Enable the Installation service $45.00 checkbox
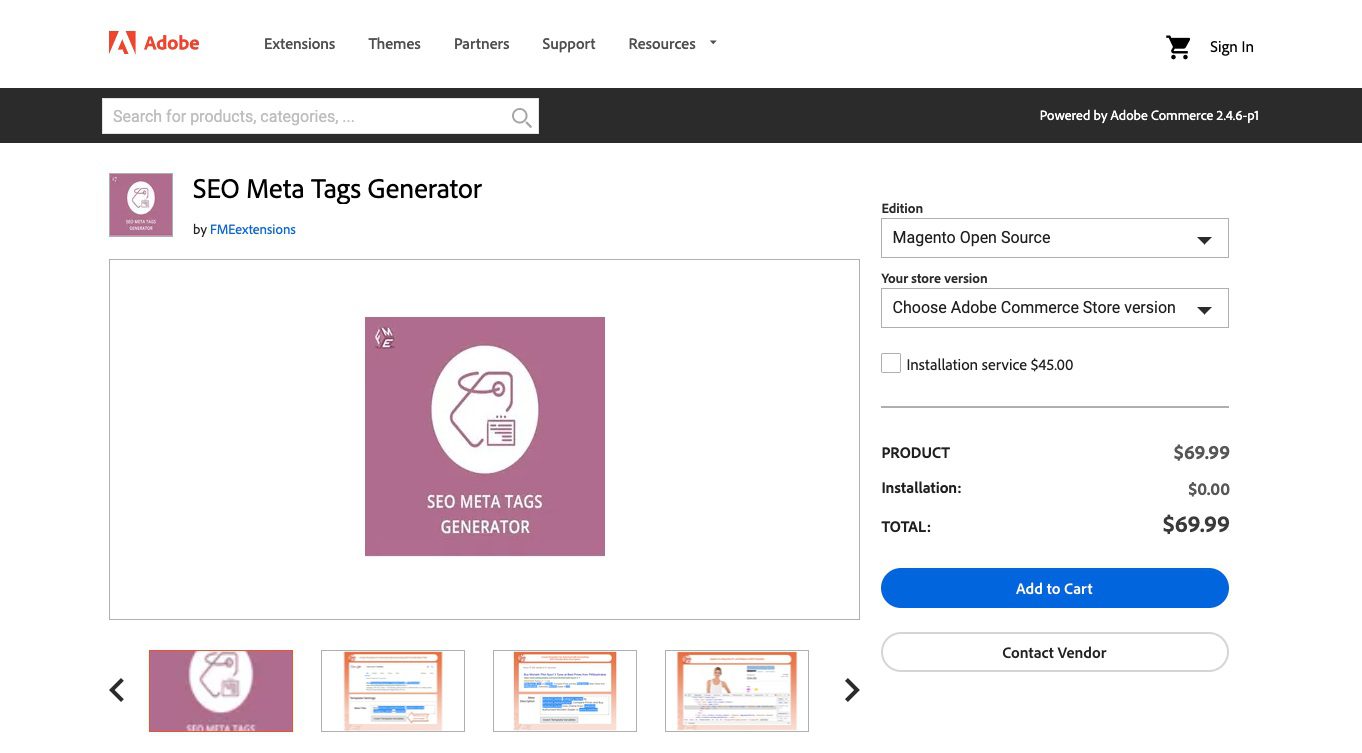This screenshot has width=1362, height=753. coord(891,364)
